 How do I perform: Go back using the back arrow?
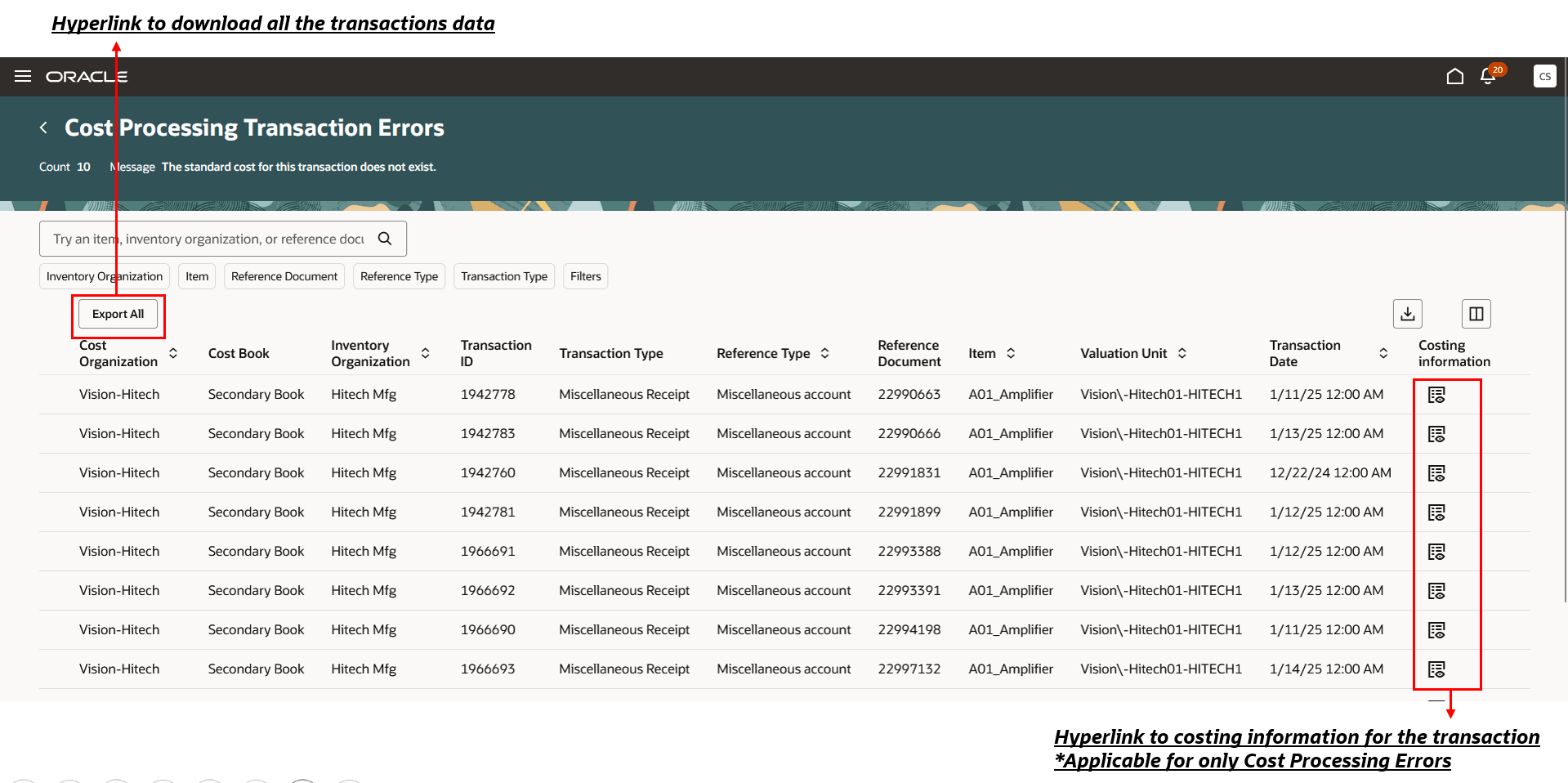pos(43,128)
